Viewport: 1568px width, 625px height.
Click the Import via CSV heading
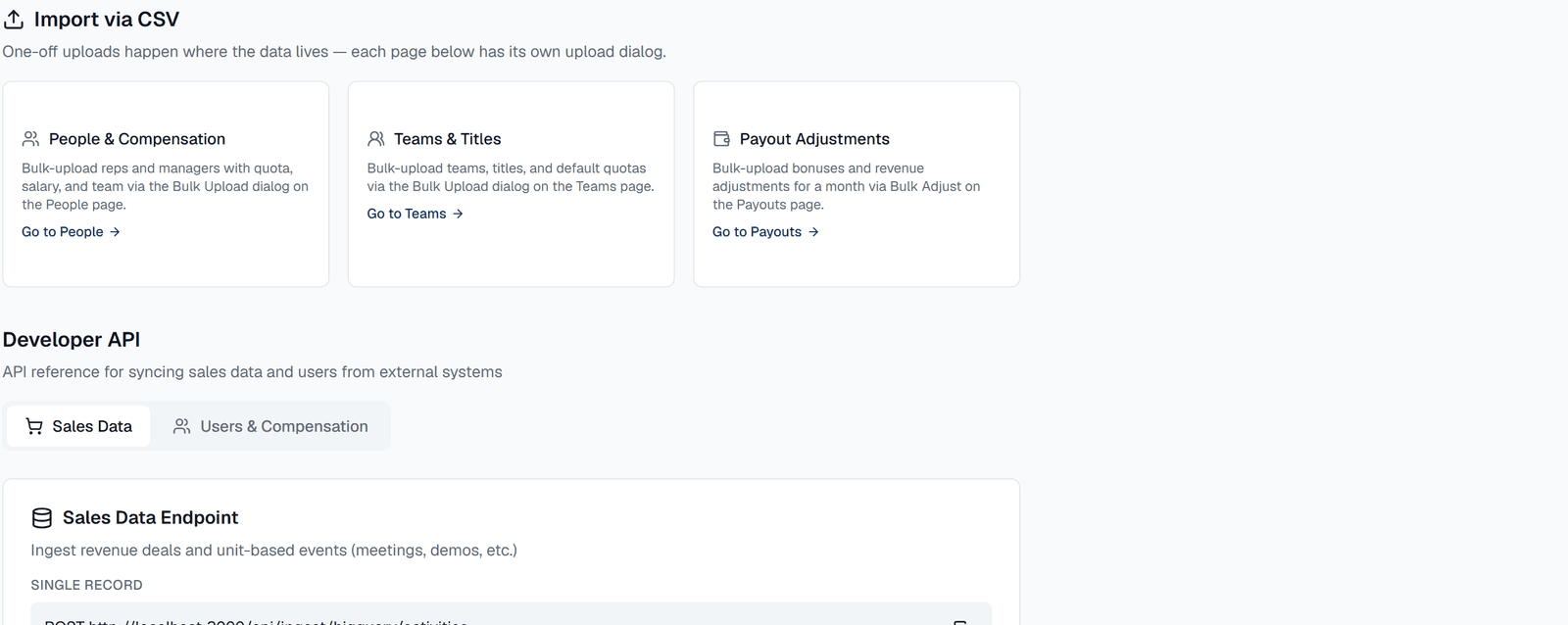click(107, 20)
